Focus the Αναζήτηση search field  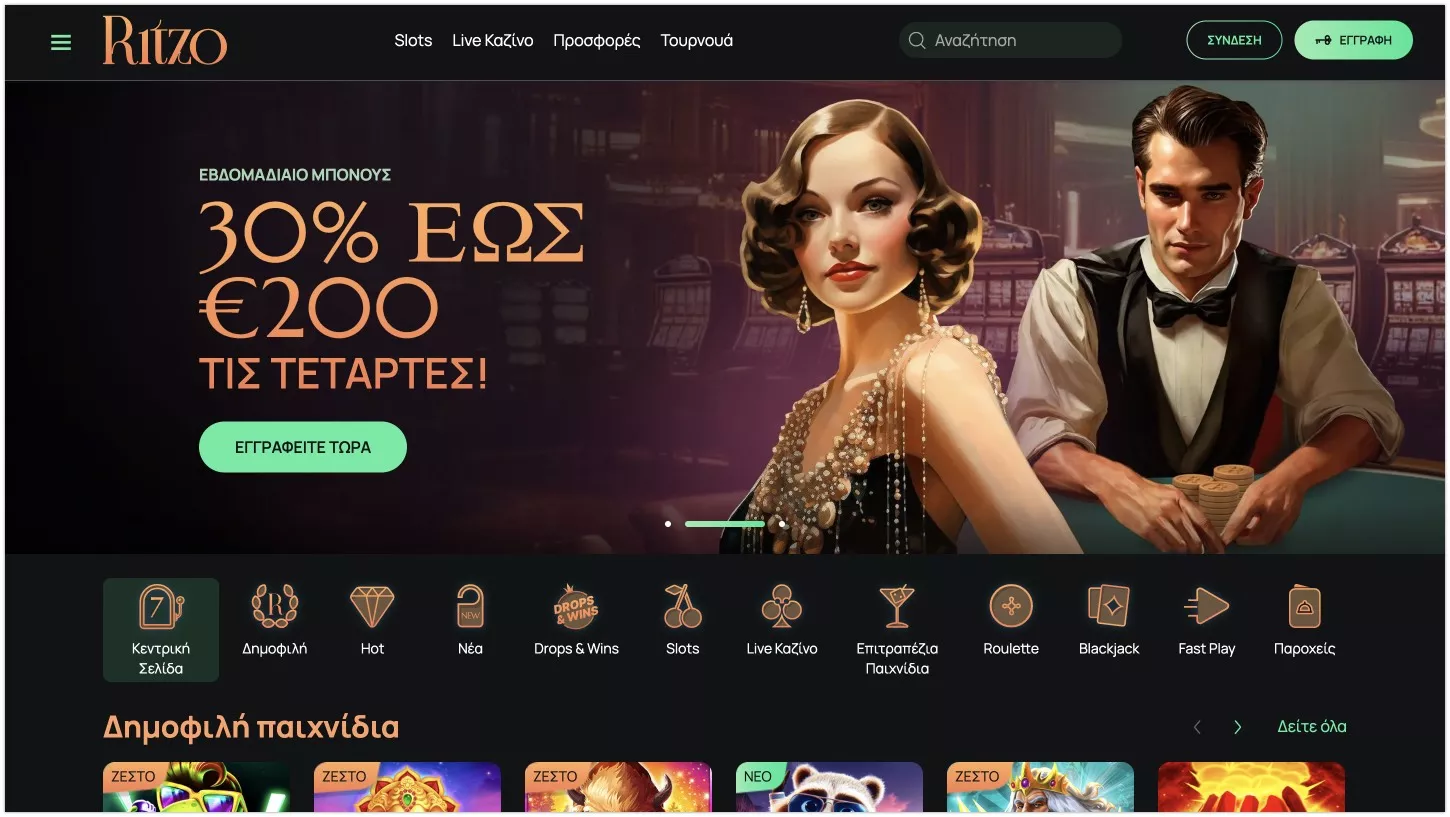point(1011,41)
